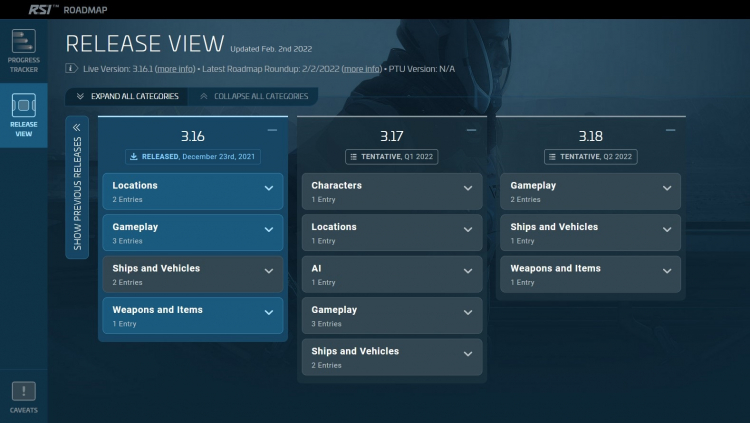The width and height of the screenshot is (750, 423).
Task: Click the double-chevron Show Previous Releases icon
Action: 76,127
